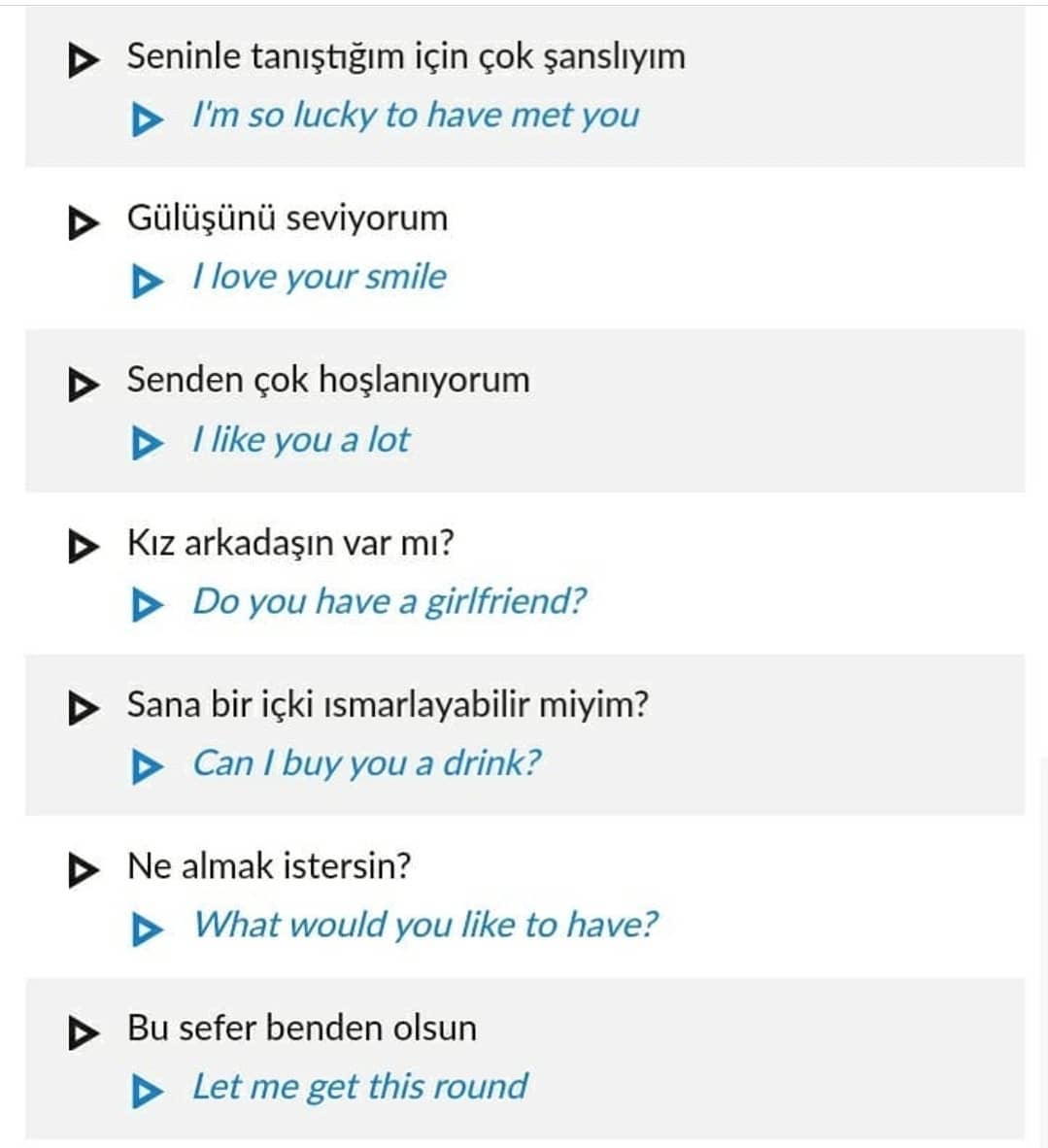Play Turkish audio for 'Bu sefer benden olsun'
This screenshot has width=1048, height=1148.
(x=84, y=1033)
